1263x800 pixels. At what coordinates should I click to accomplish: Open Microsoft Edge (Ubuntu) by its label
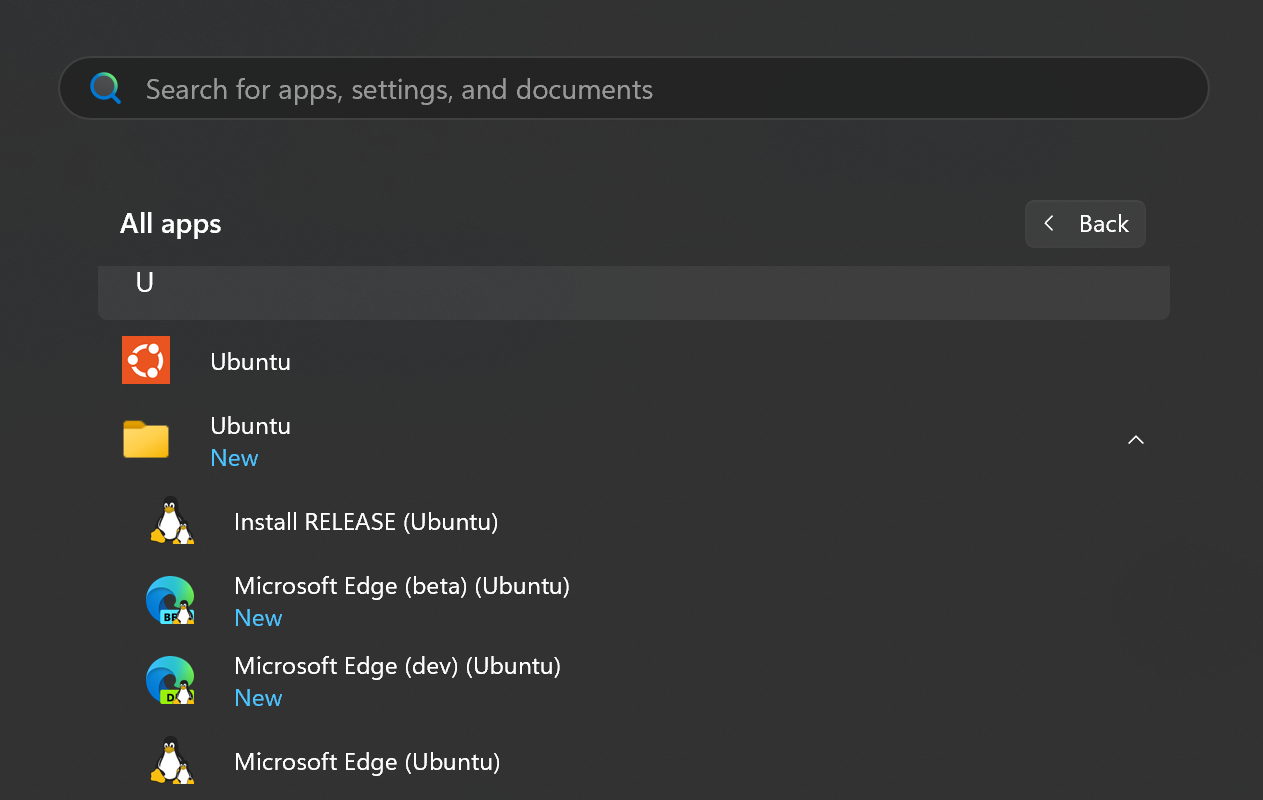pos(367,762)
